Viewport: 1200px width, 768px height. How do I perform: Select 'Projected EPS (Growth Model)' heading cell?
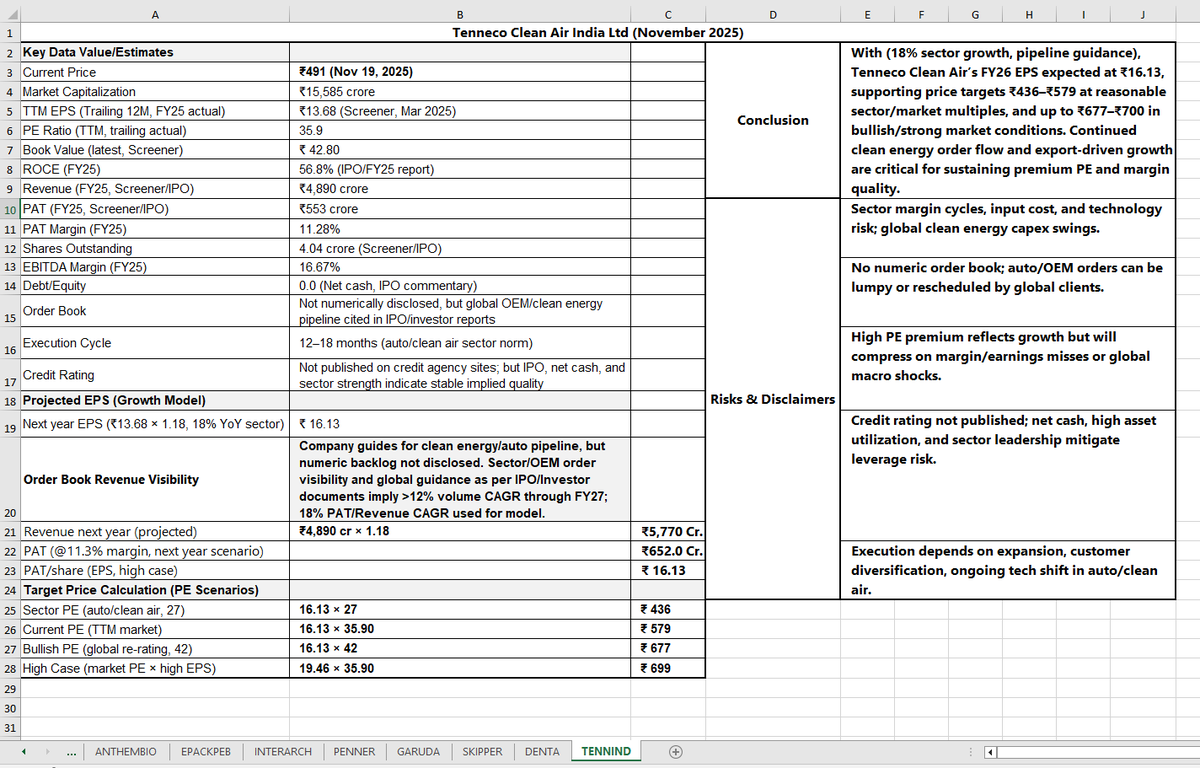coord(154,400)
